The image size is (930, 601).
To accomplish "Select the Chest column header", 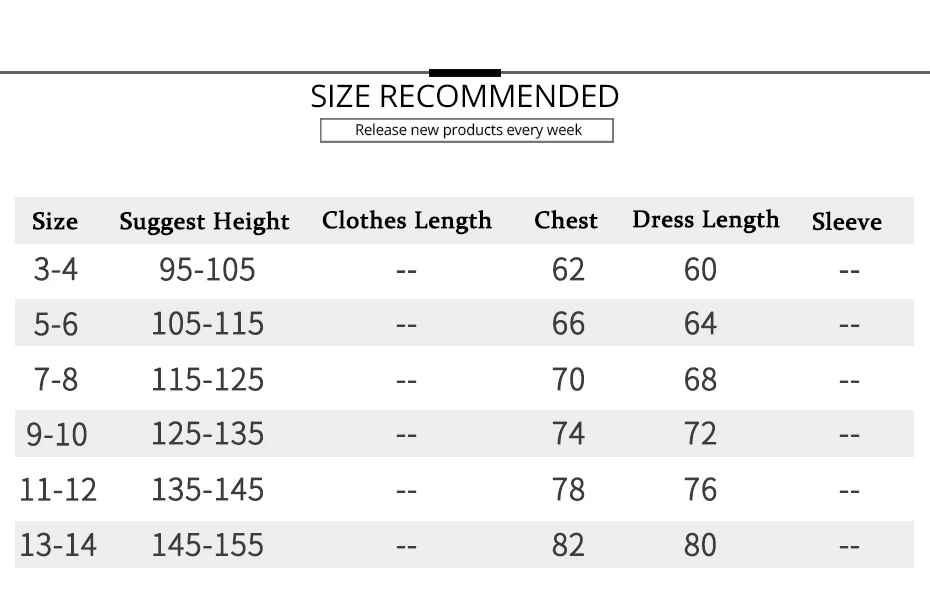I will tap(566, 220).
